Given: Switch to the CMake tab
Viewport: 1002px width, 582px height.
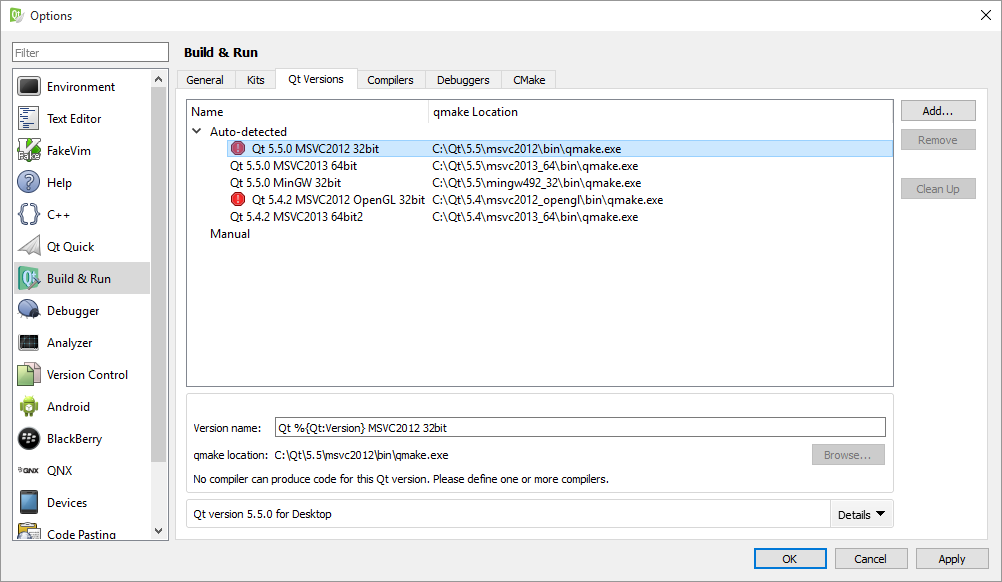Looking at the screenshot, I should tap(529, 80).
